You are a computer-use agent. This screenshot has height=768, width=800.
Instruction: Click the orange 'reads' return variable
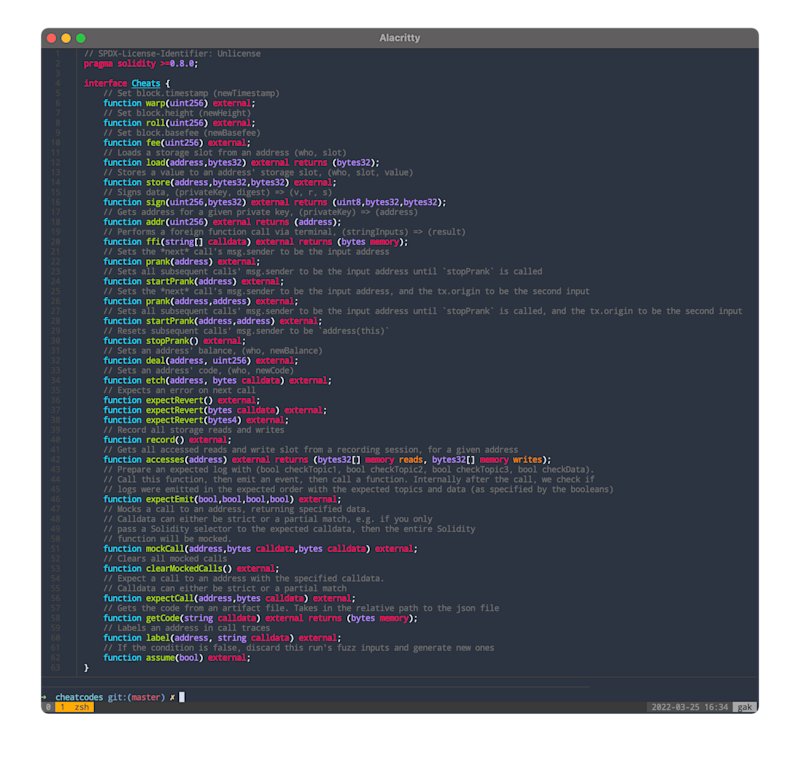[x=411, y=460]
